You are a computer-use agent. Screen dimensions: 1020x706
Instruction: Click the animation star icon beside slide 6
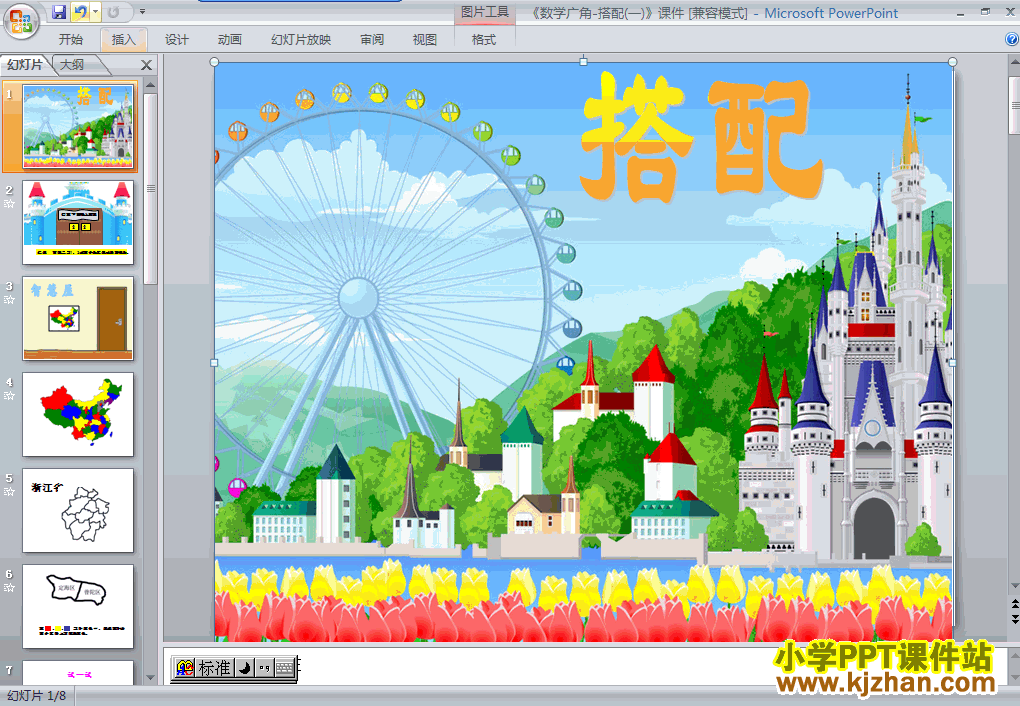pyautogui.click(x=9, y=588)
